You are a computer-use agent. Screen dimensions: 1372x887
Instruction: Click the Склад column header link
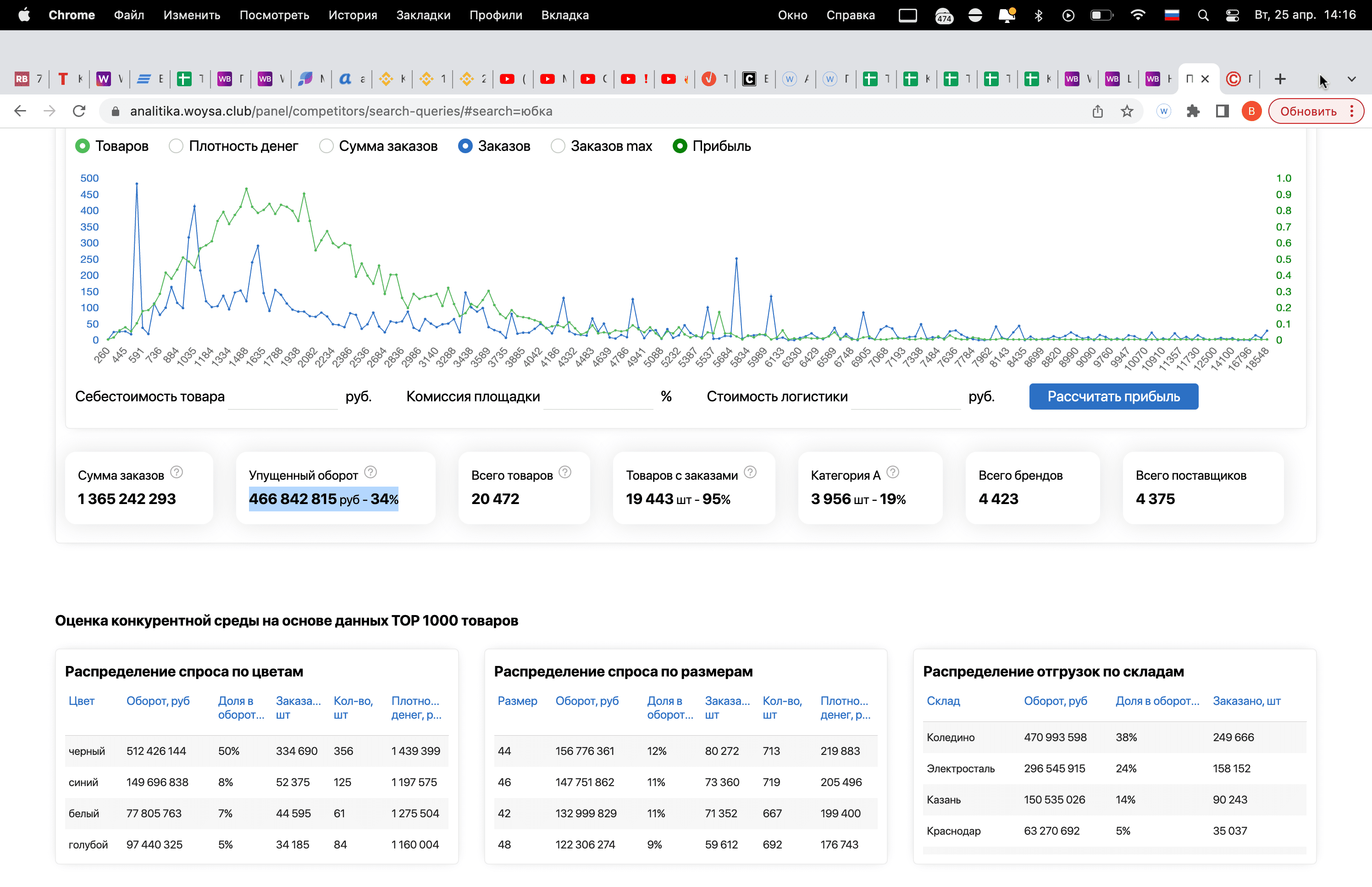942,701
